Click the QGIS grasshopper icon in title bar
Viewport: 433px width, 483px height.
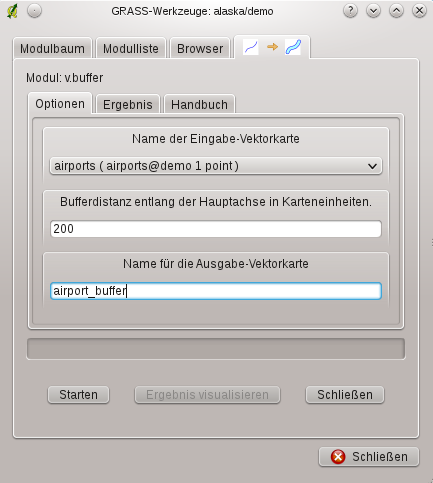pos(12,11)
